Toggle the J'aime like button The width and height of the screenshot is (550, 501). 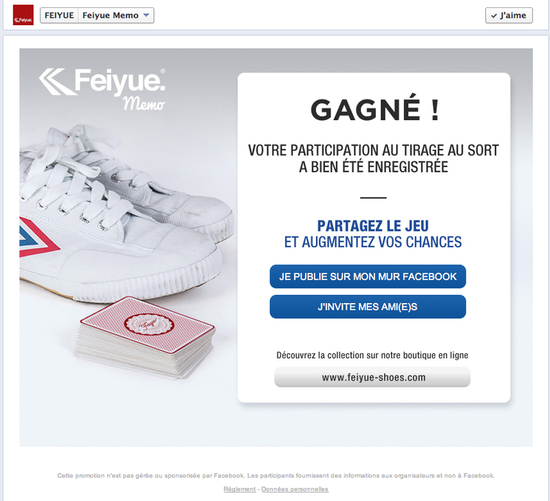click(x=509, y=15)
